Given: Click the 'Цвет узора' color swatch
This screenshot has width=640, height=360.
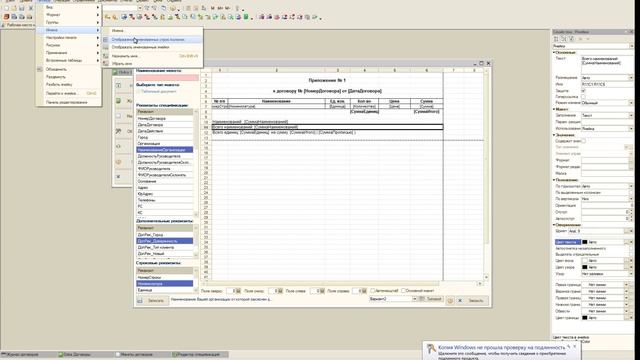Looking at the screenshot, I should coord(584,267).
